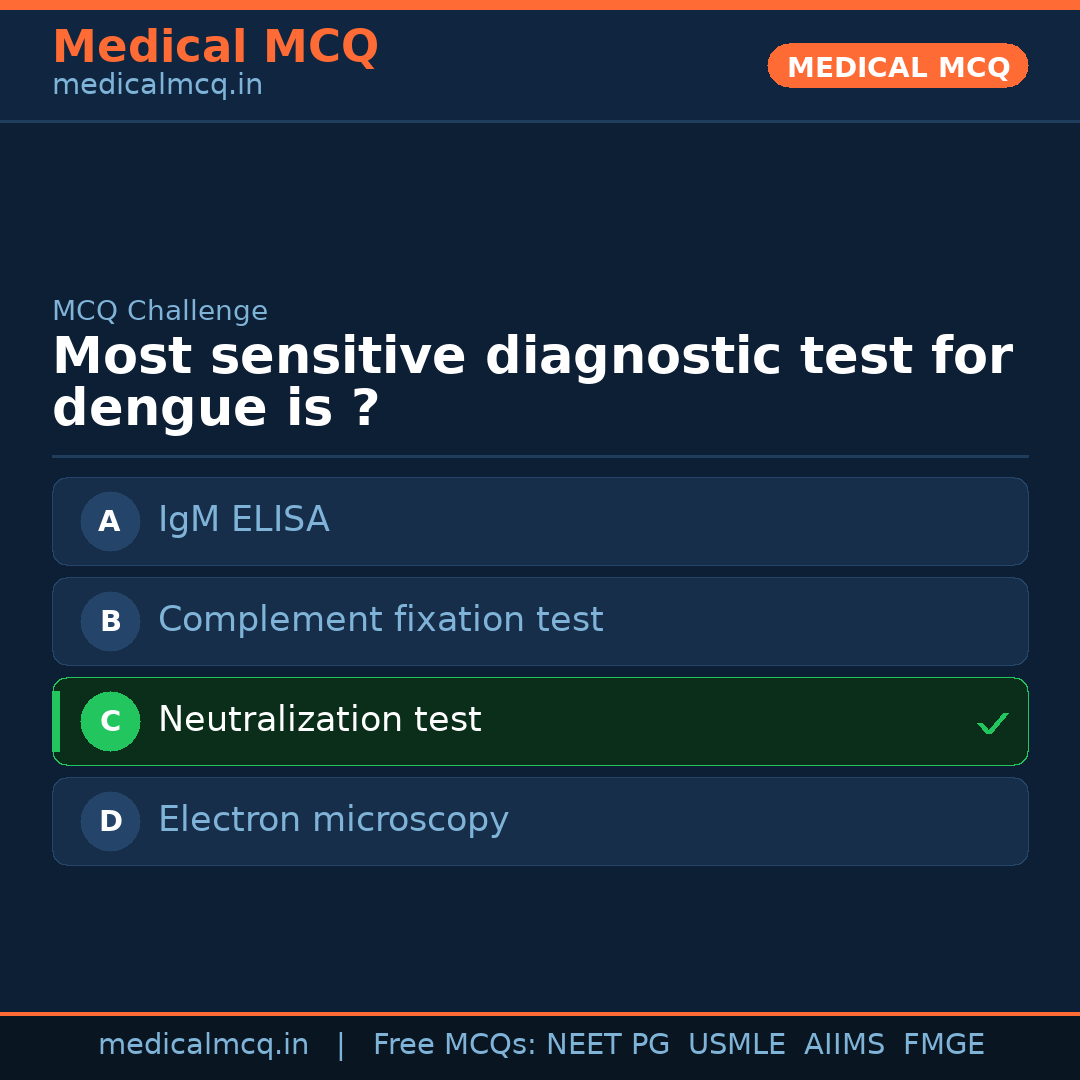Click the MCQ Challenge label
This screenshot has width=1080, height=1080.
point(160,311)
